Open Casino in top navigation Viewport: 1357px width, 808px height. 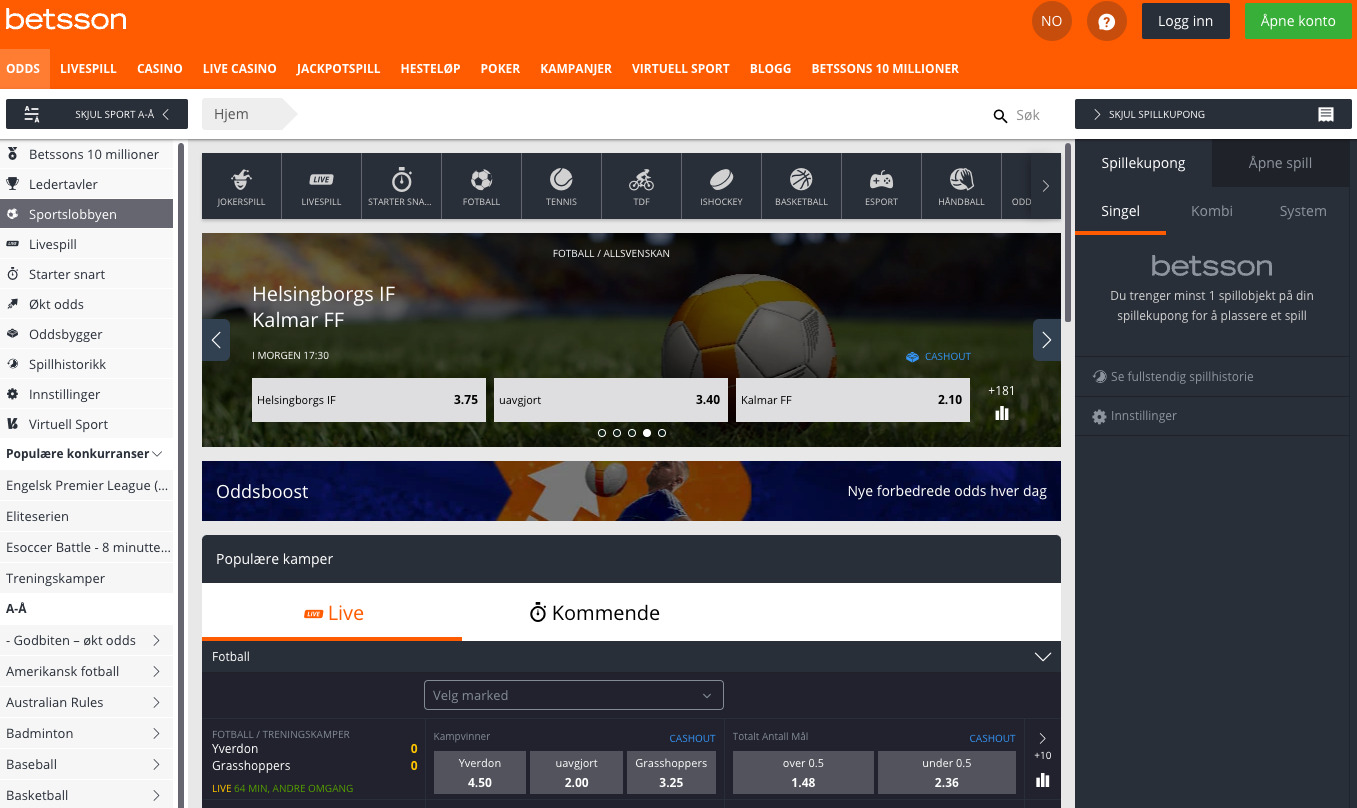160,69
